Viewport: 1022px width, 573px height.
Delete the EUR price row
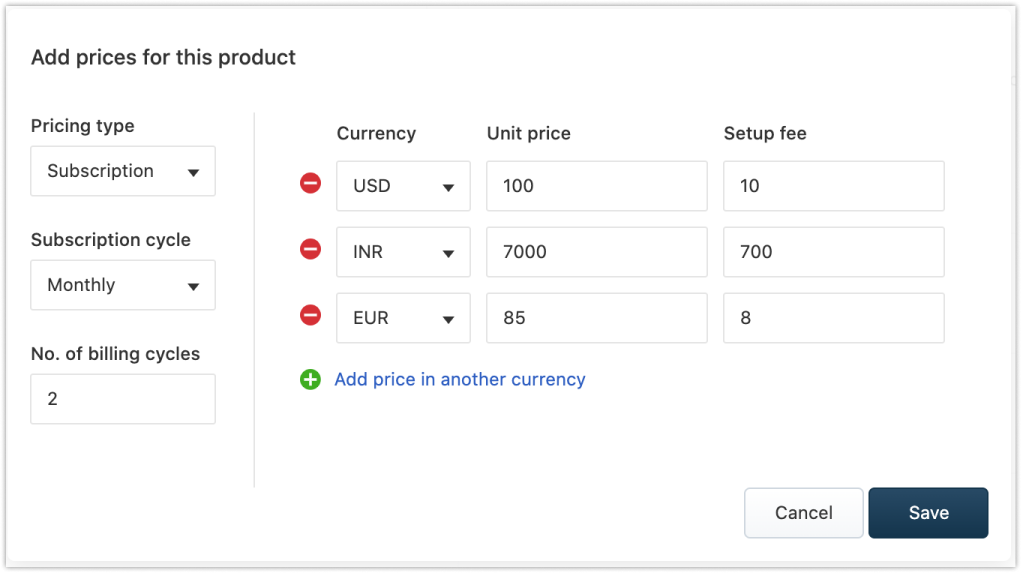coord(311,315)
